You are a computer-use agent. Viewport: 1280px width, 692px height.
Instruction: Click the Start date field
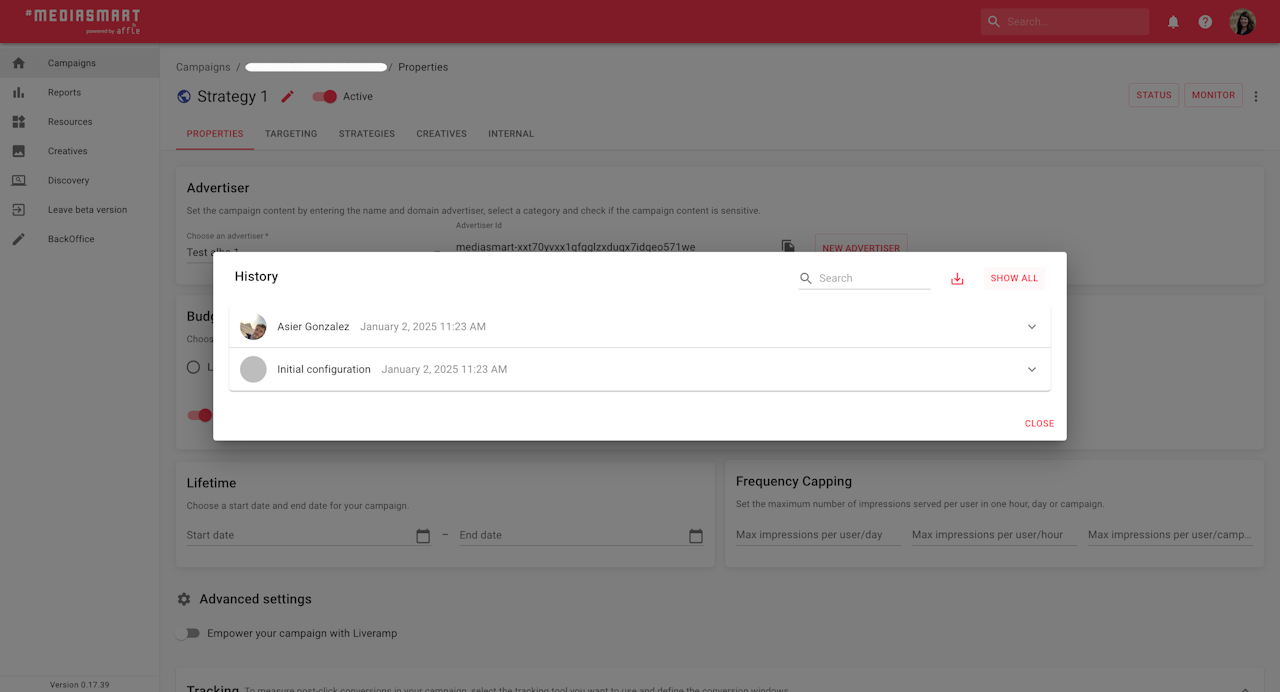pos(309,535)
